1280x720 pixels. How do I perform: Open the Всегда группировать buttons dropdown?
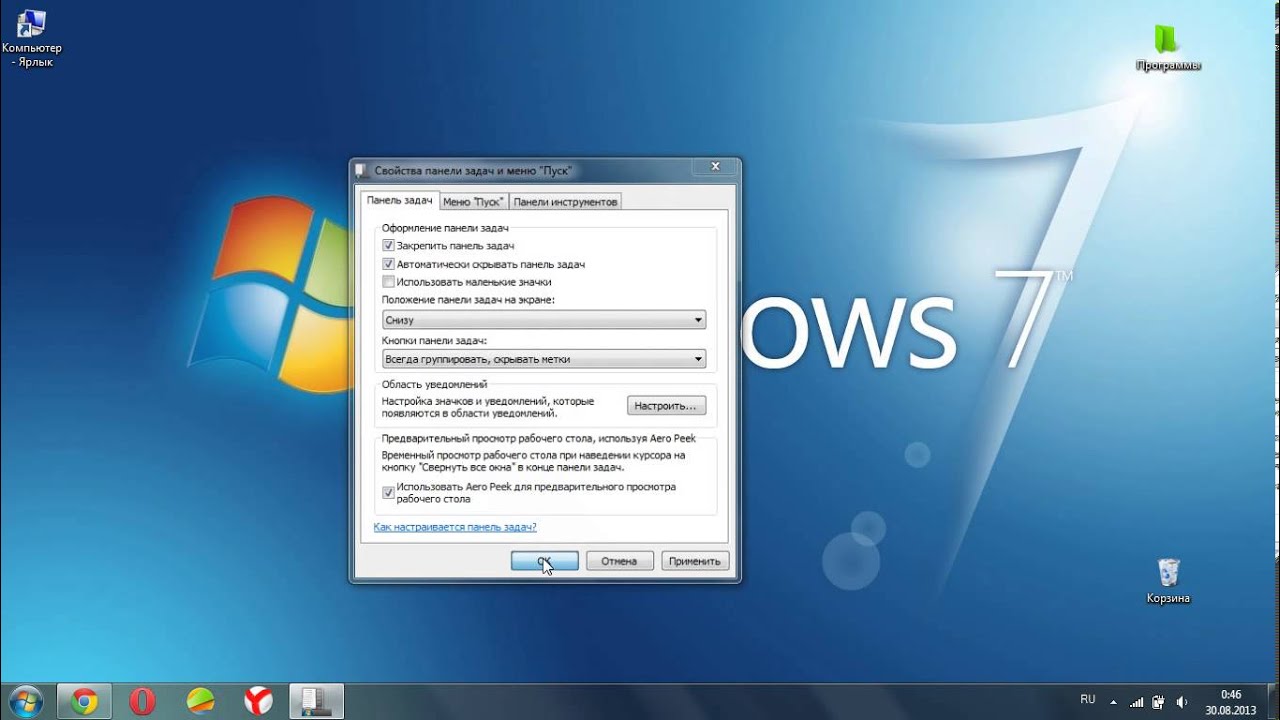coord(544,359)
